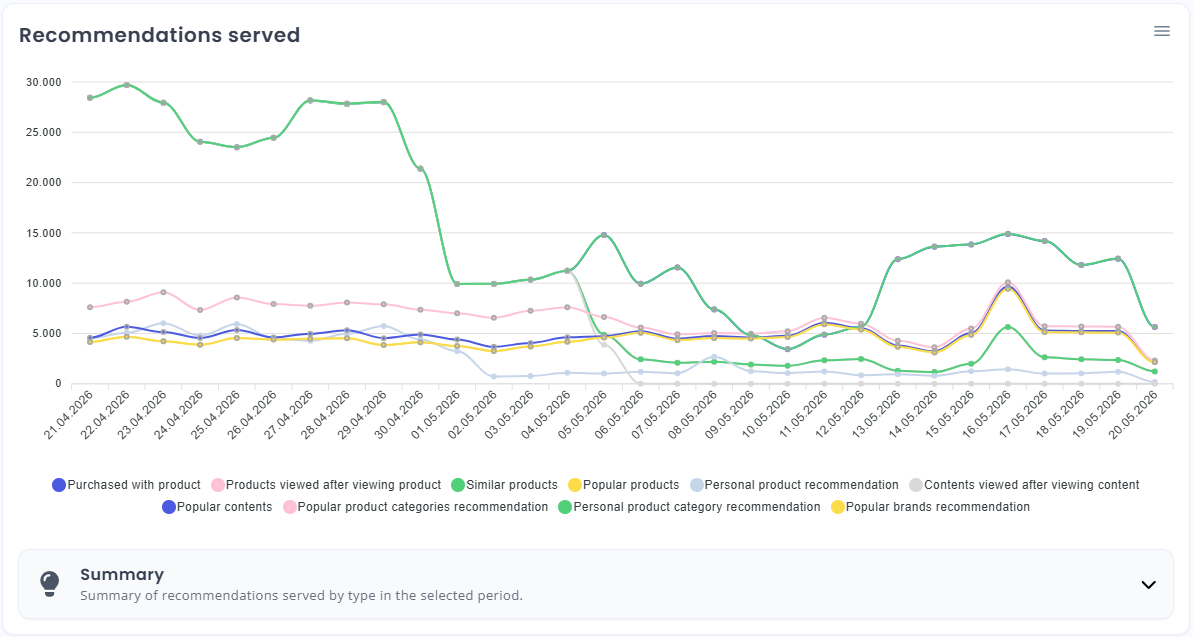Image resolution: width=1193 pixels, height=637 pixels.
Task: Click grey swatch of Contents viewed after viewing content
Action: (x=916, y=485)
